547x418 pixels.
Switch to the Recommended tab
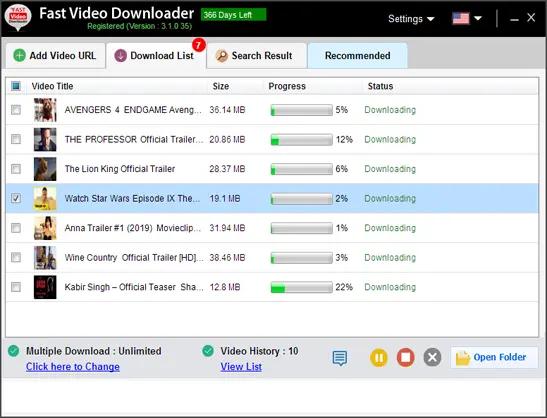[x=358, y=55]
